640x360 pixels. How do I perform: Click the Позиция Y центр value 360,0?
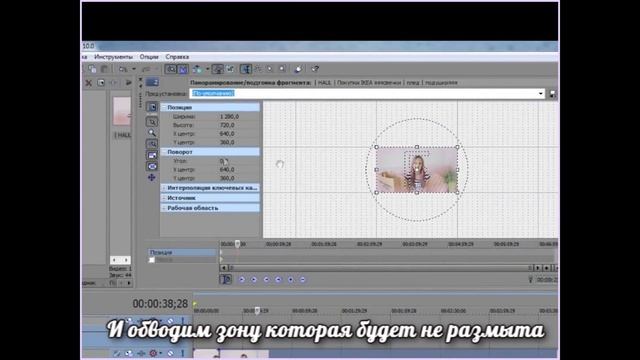(x=227, y=142)
